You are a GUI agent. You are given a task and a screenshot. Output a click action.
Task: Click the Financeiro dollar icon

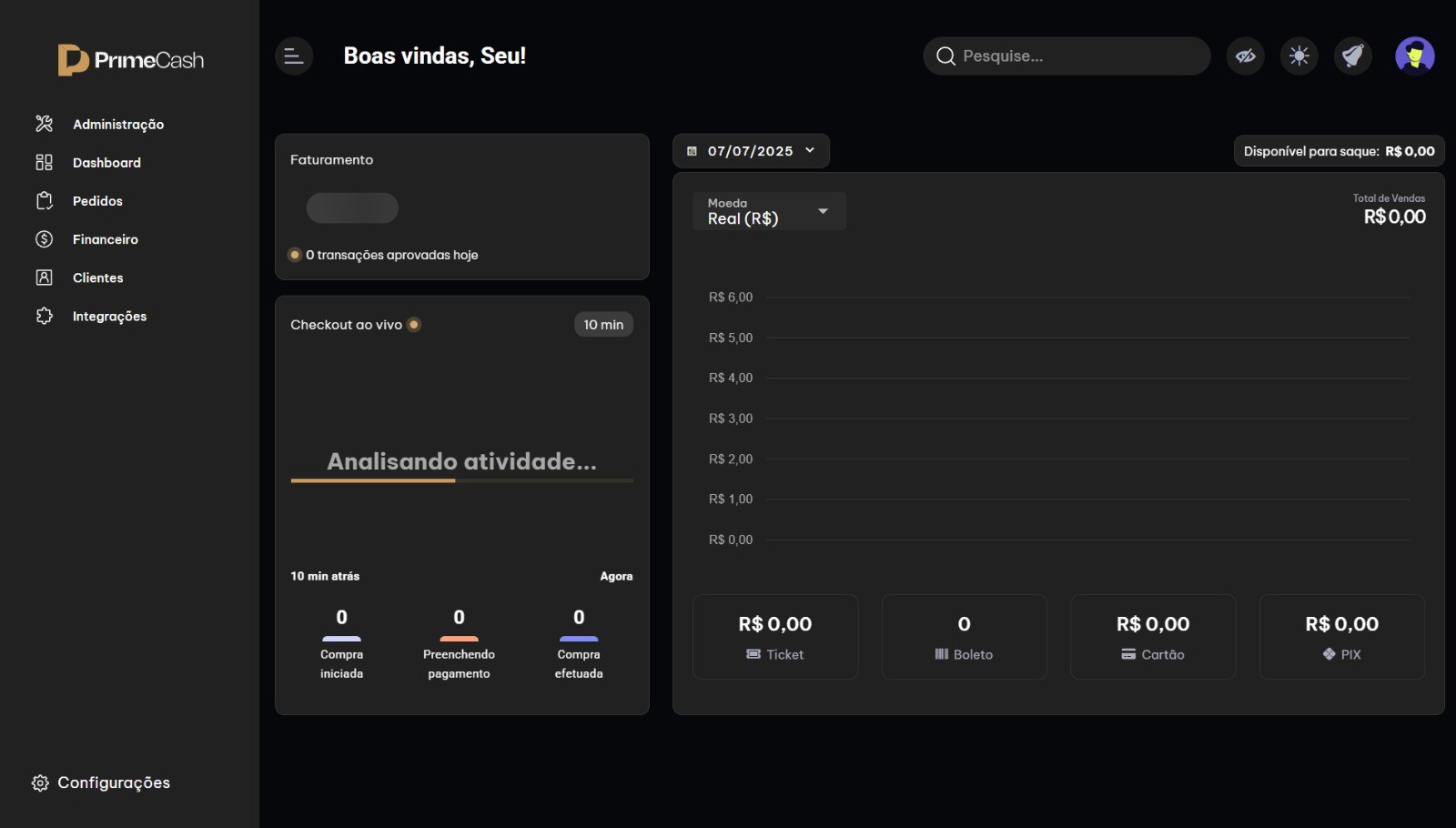pyautogui.click(x=44, y=239)
